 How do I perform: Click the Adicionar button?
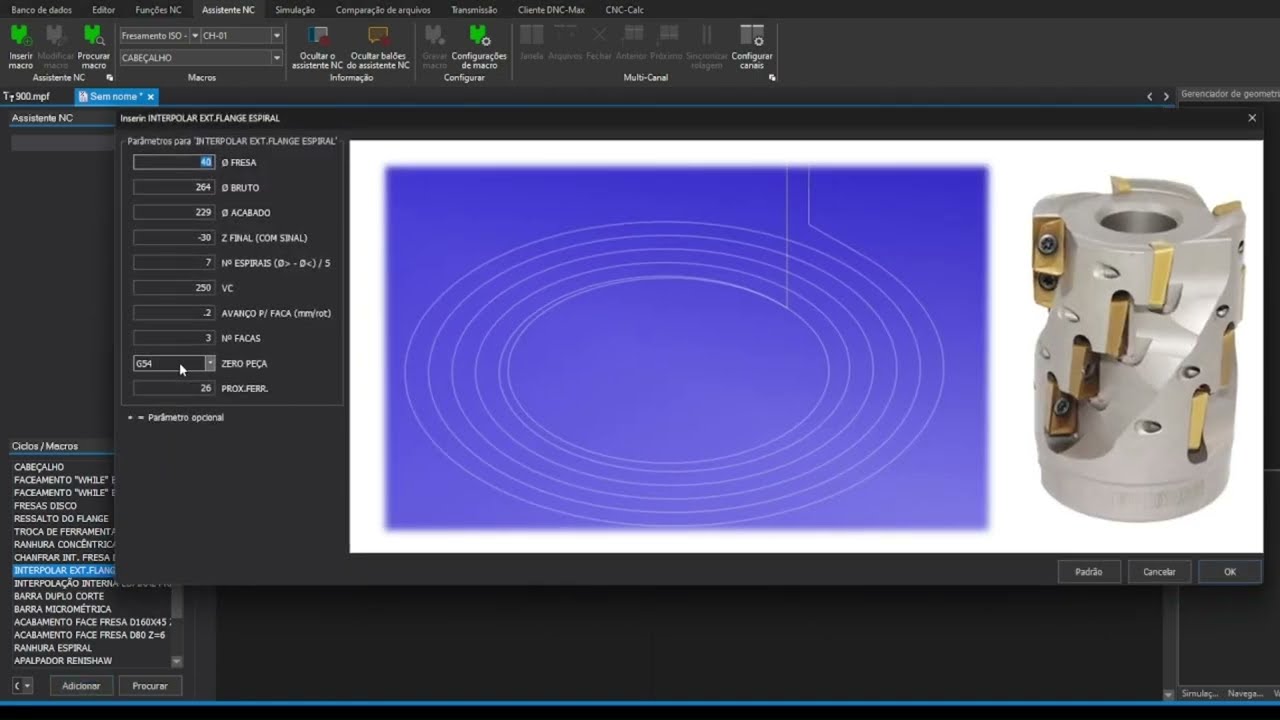tap(81, 686)
